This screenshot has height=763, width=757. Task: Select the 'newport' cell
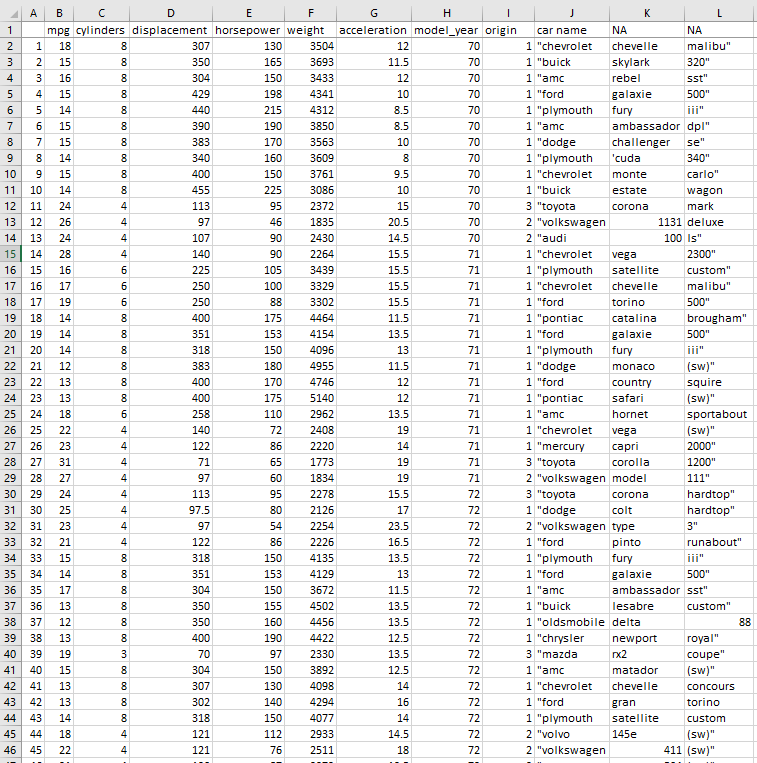pyautogui.click(x=647, y=638)
